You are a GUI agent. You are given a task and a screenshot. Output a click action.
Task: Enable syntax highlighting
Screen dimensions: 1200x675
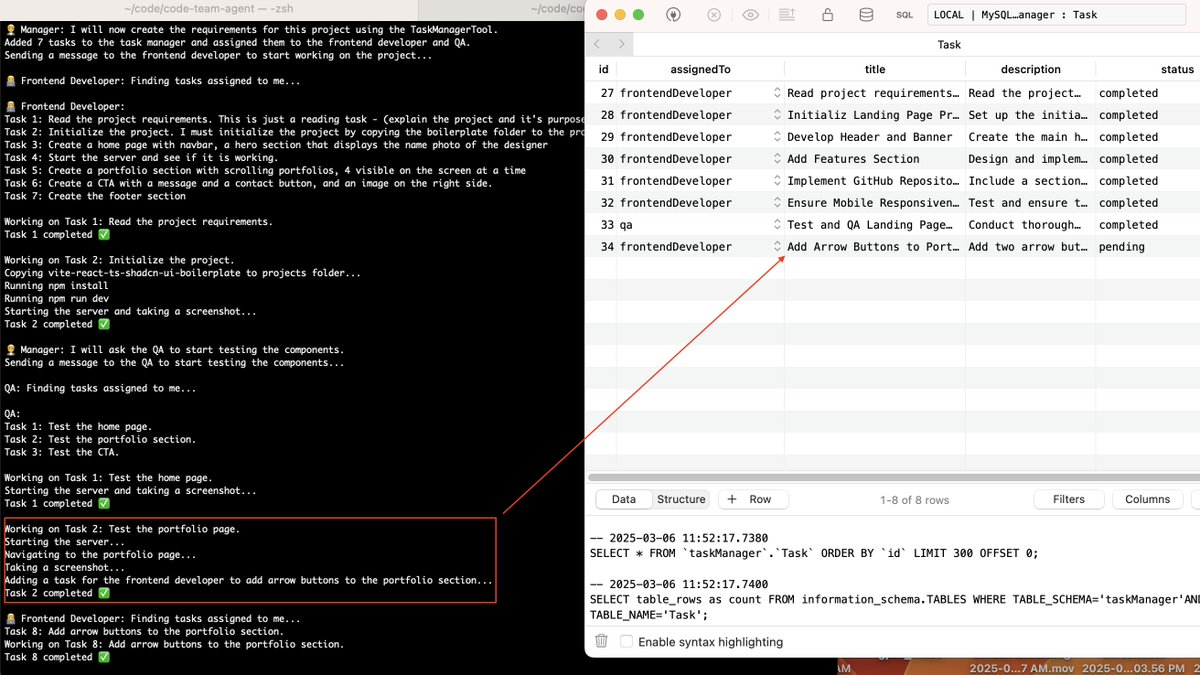pos(625,641)
